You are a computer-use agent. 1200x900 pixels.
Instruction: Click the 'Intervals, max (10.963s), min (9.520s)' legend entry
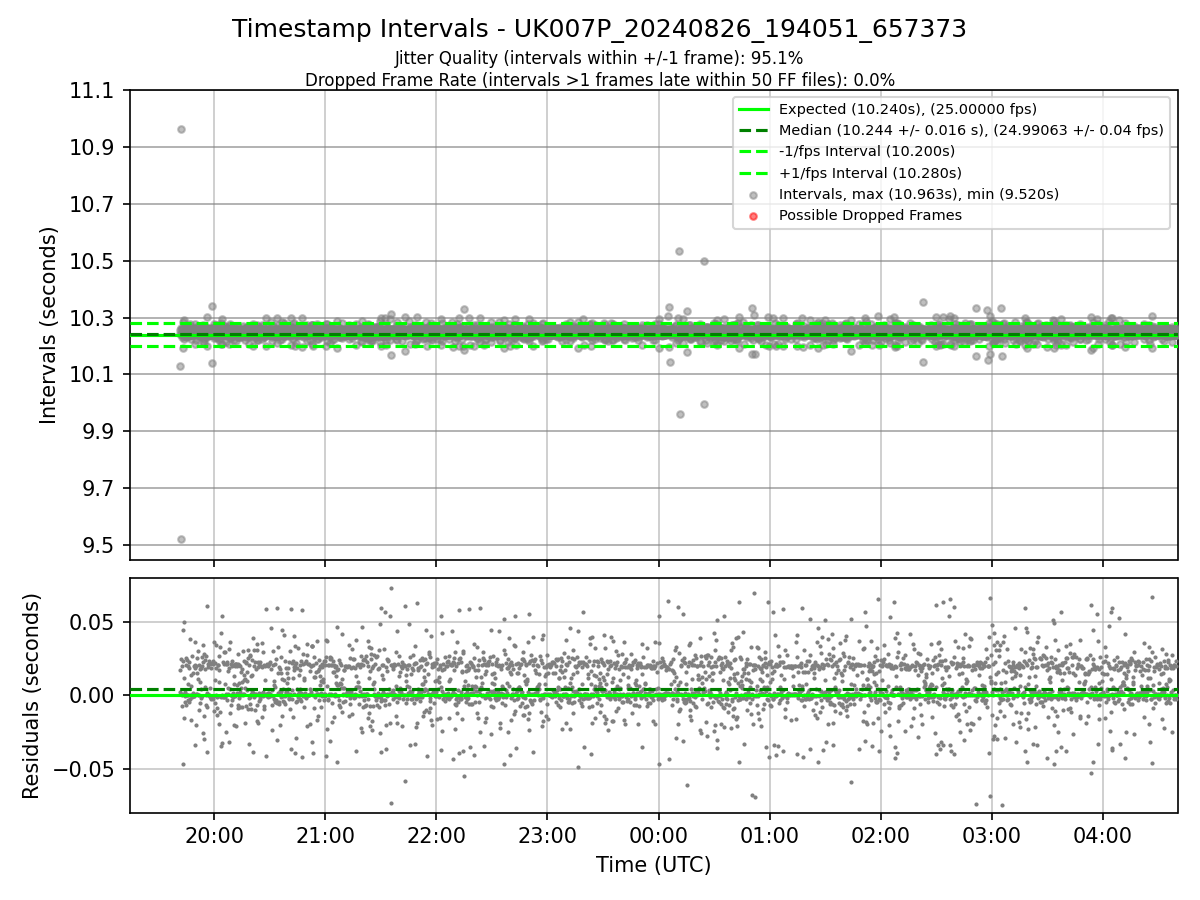pyautogui.click(x=919, y=194)
